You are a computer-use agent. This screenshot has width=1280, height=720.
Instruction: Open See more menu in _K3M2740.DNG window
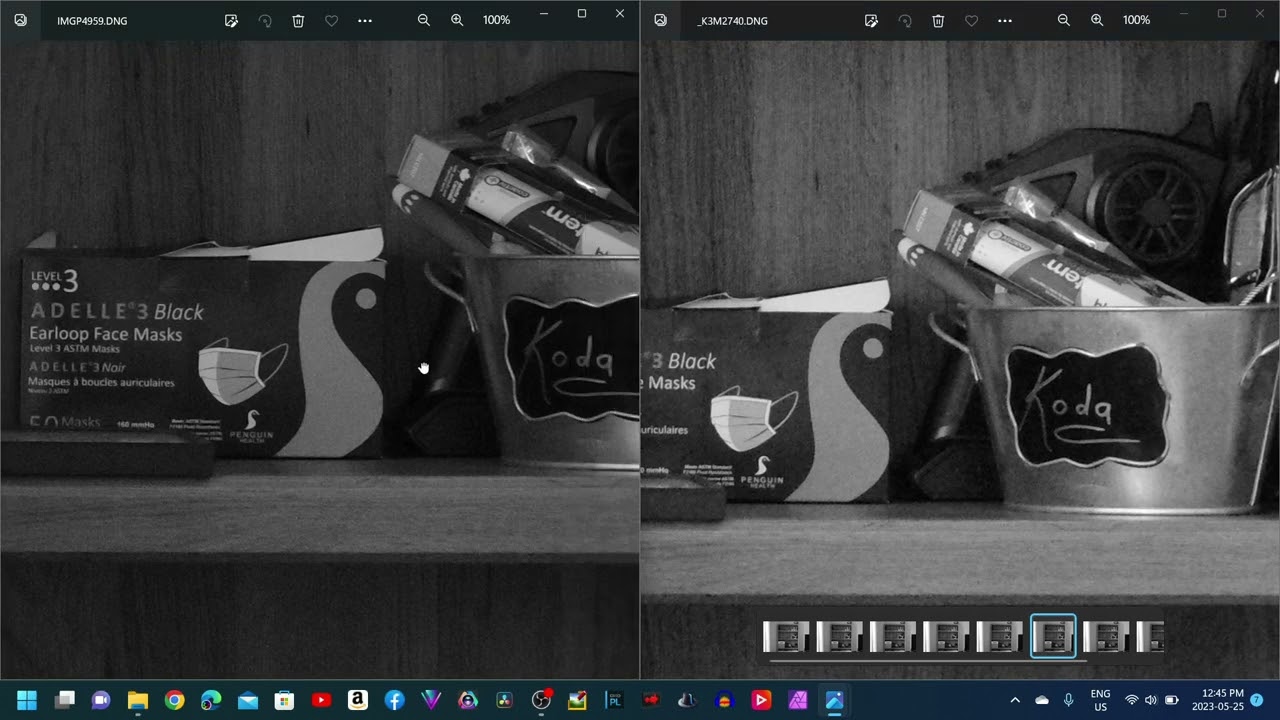tap(1005, 20)
